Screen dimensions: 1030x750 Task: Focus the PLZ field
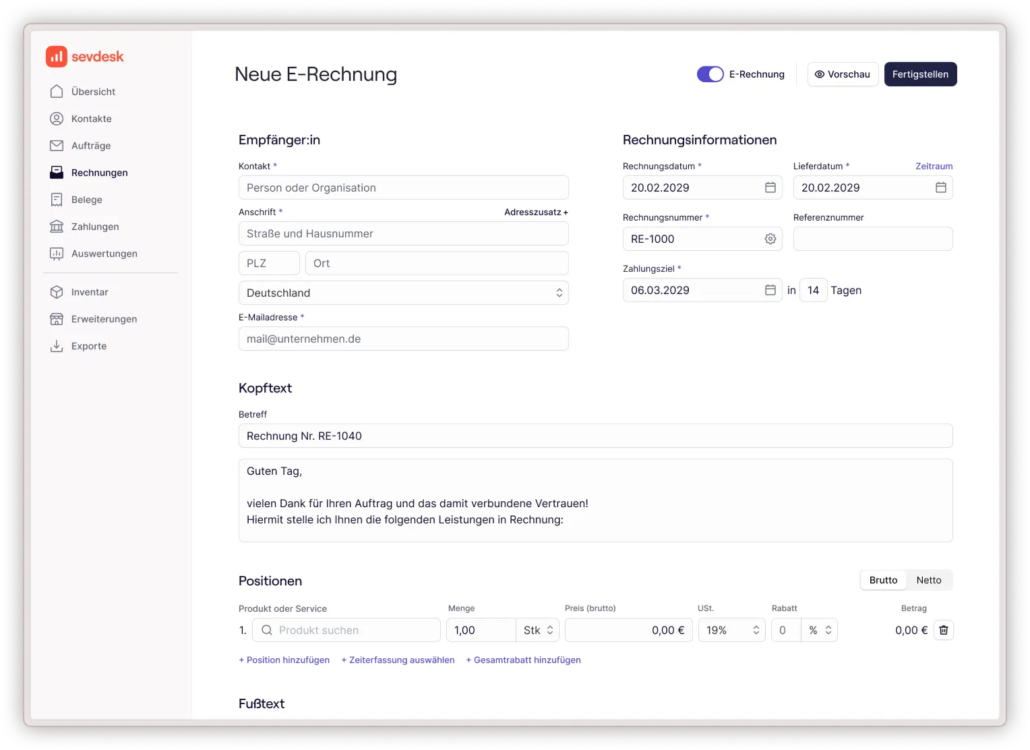269,263
